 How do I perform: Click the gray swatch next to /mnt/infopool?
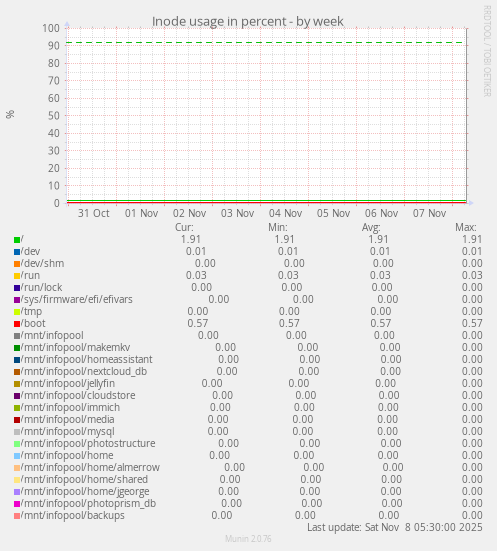point(17,336)
